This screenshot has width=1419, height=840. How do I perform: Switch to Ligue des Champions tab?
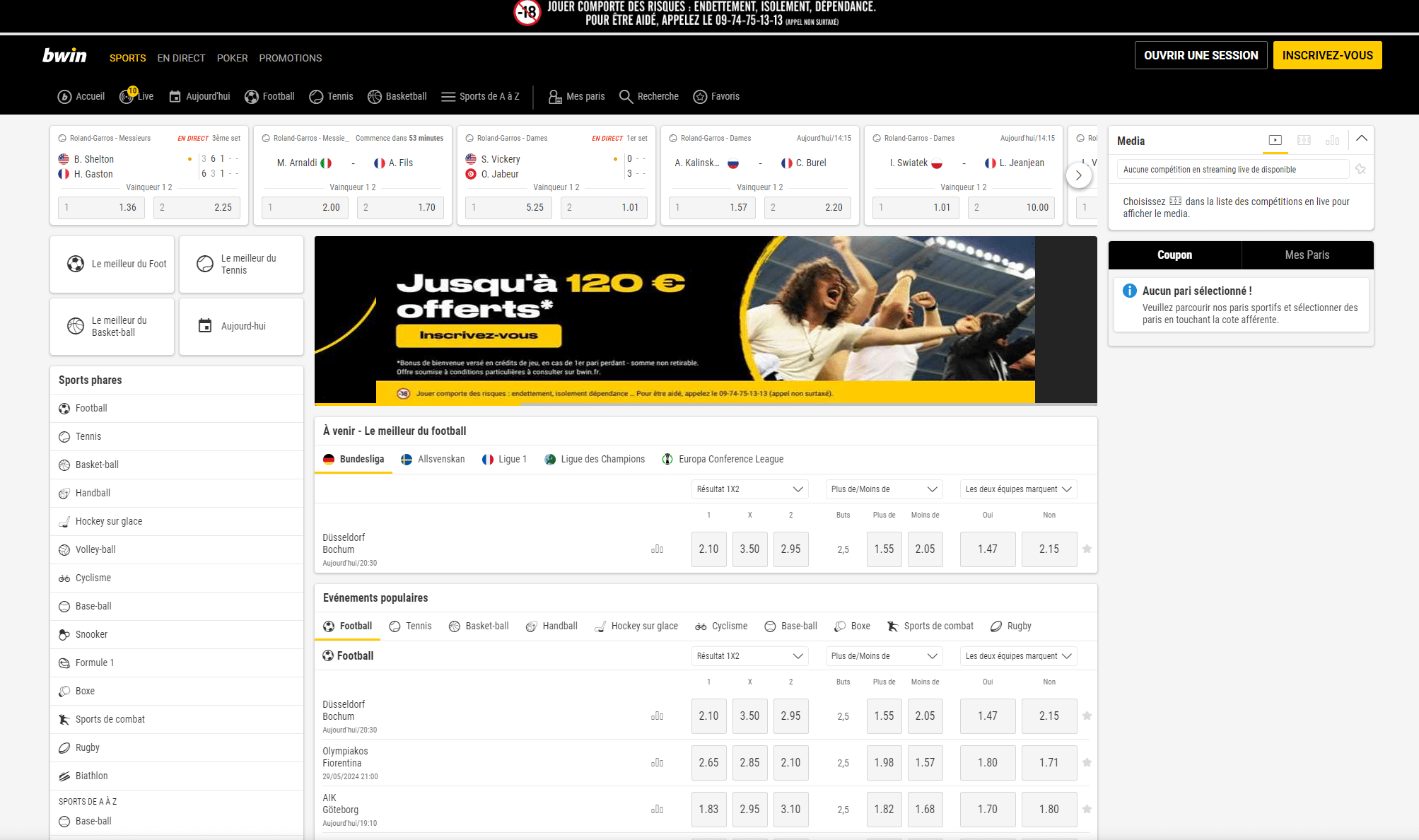(595, 459)
